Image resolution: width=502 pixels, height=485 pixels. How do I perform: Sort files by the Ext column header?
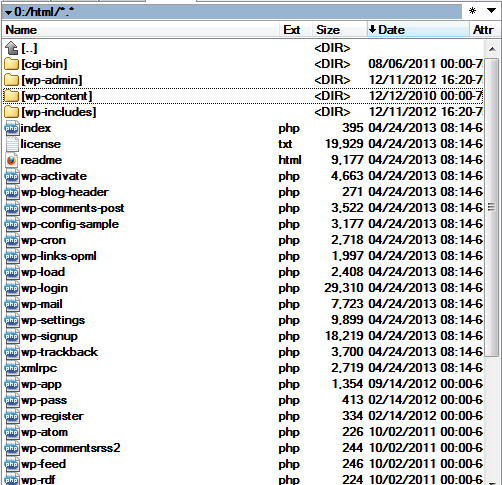point(296,30)
